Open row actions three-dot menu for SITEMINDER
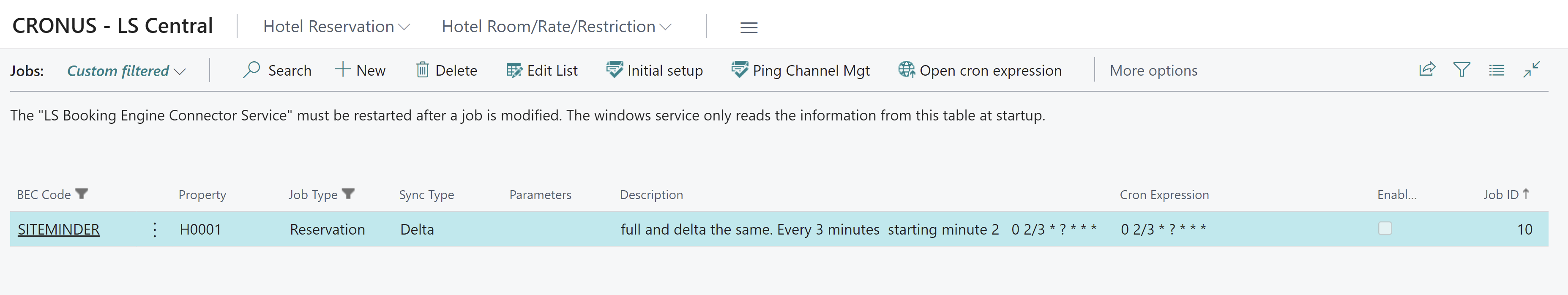 (155, 229)
